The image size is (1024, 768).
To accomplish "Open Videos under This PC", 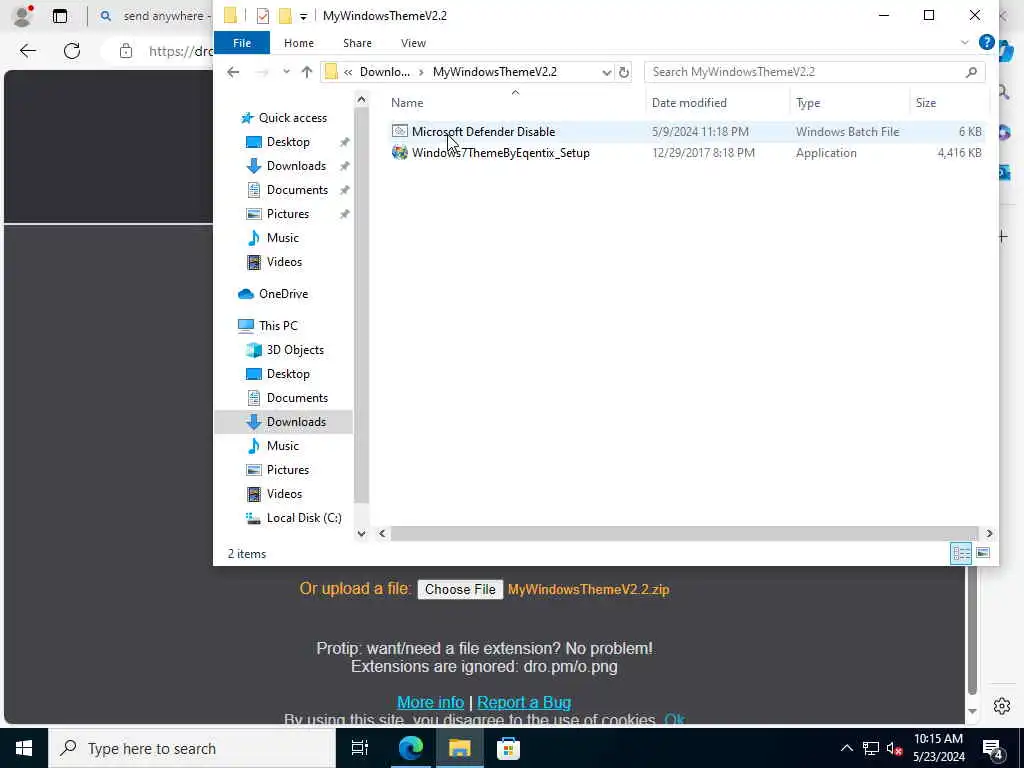I will tap(284, 494).
